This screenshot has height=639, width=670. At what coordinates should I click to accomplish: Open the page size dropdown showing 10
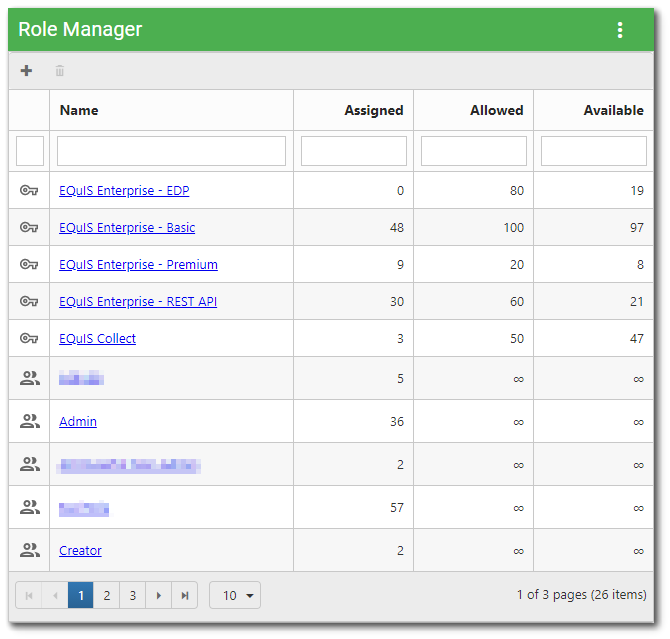coord(235,595)
